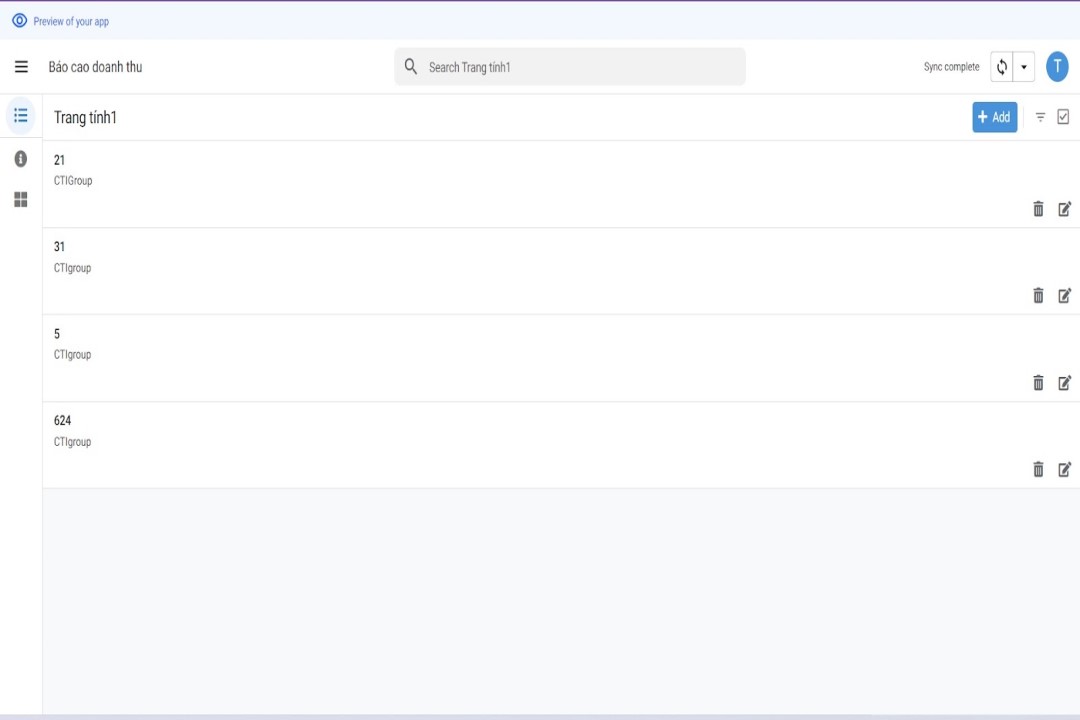Delete the record labeled 5
The height and width of the screenshot is (720, 1080).
point(1038,382)
